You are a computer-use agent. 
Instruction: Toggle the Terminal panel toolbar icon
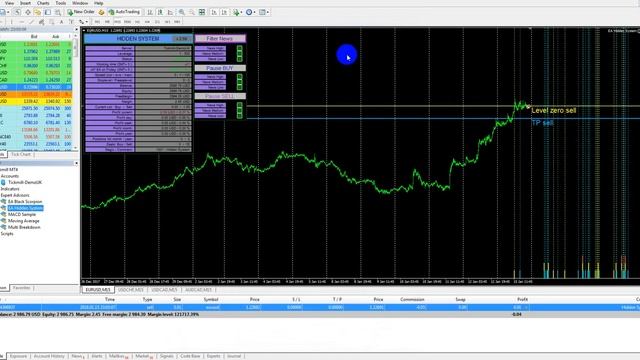(x=48, y=12)
